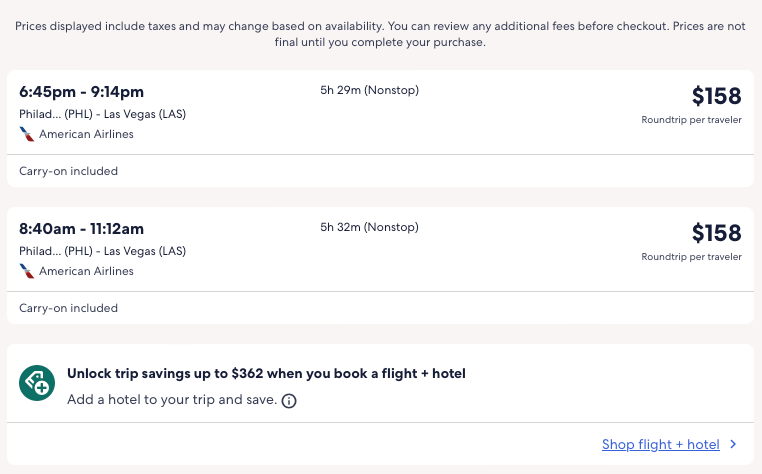Click the $158 price on the 6:45pm flight
The image size is (762, 474).
716,96
